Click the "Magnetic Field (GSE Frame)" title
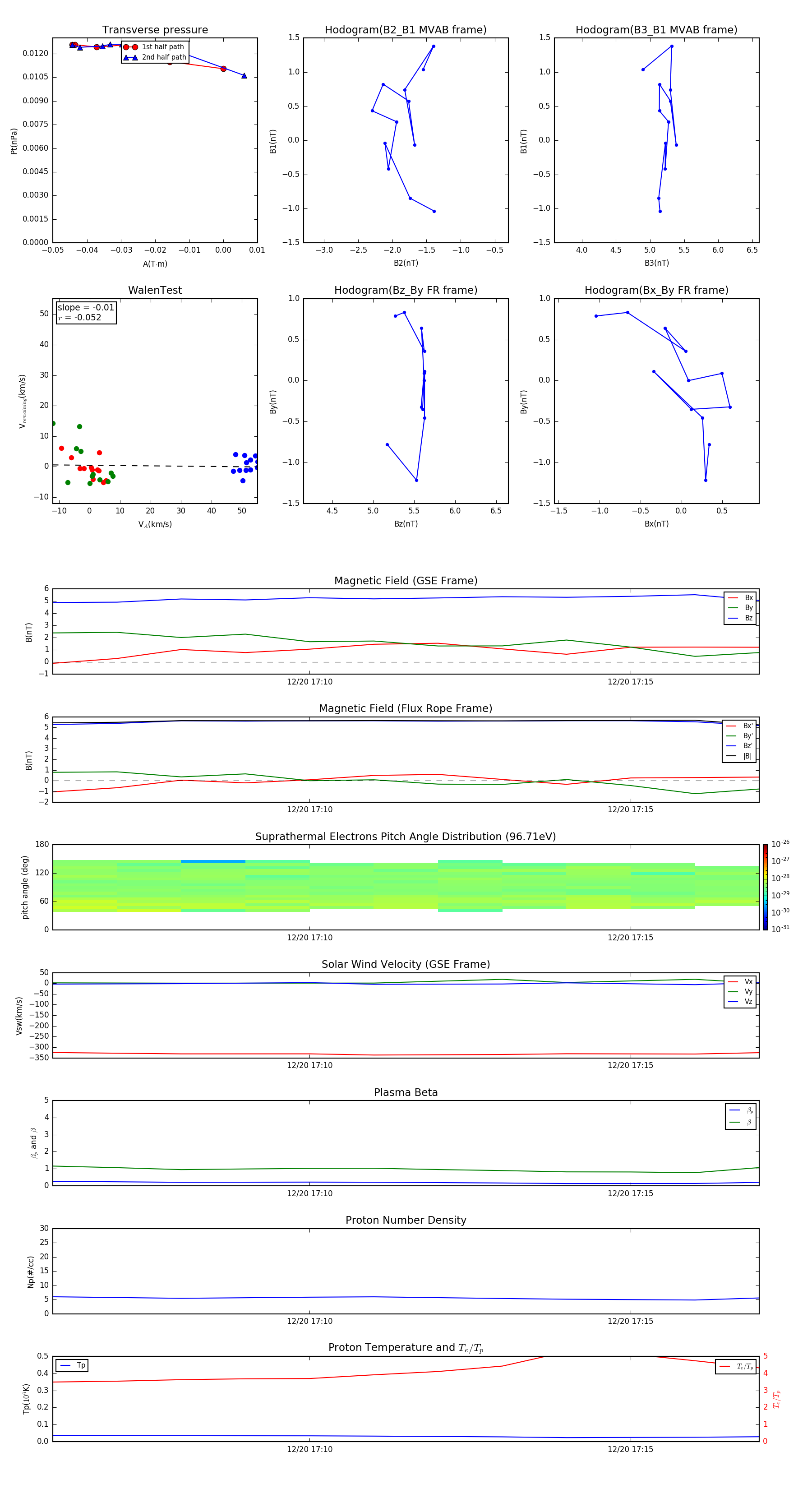Screen dimensions: 812x1489 406,581
